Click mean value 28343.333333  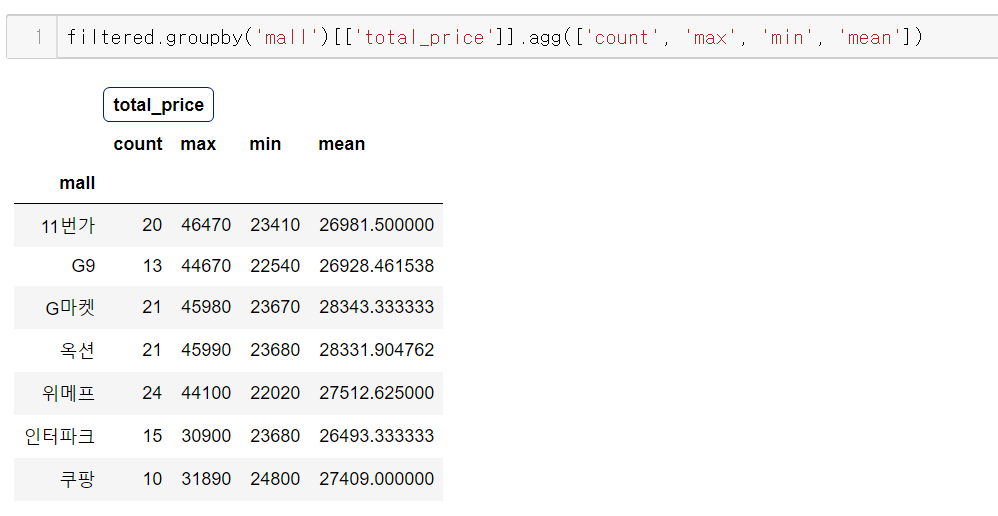tap(377, 307)
